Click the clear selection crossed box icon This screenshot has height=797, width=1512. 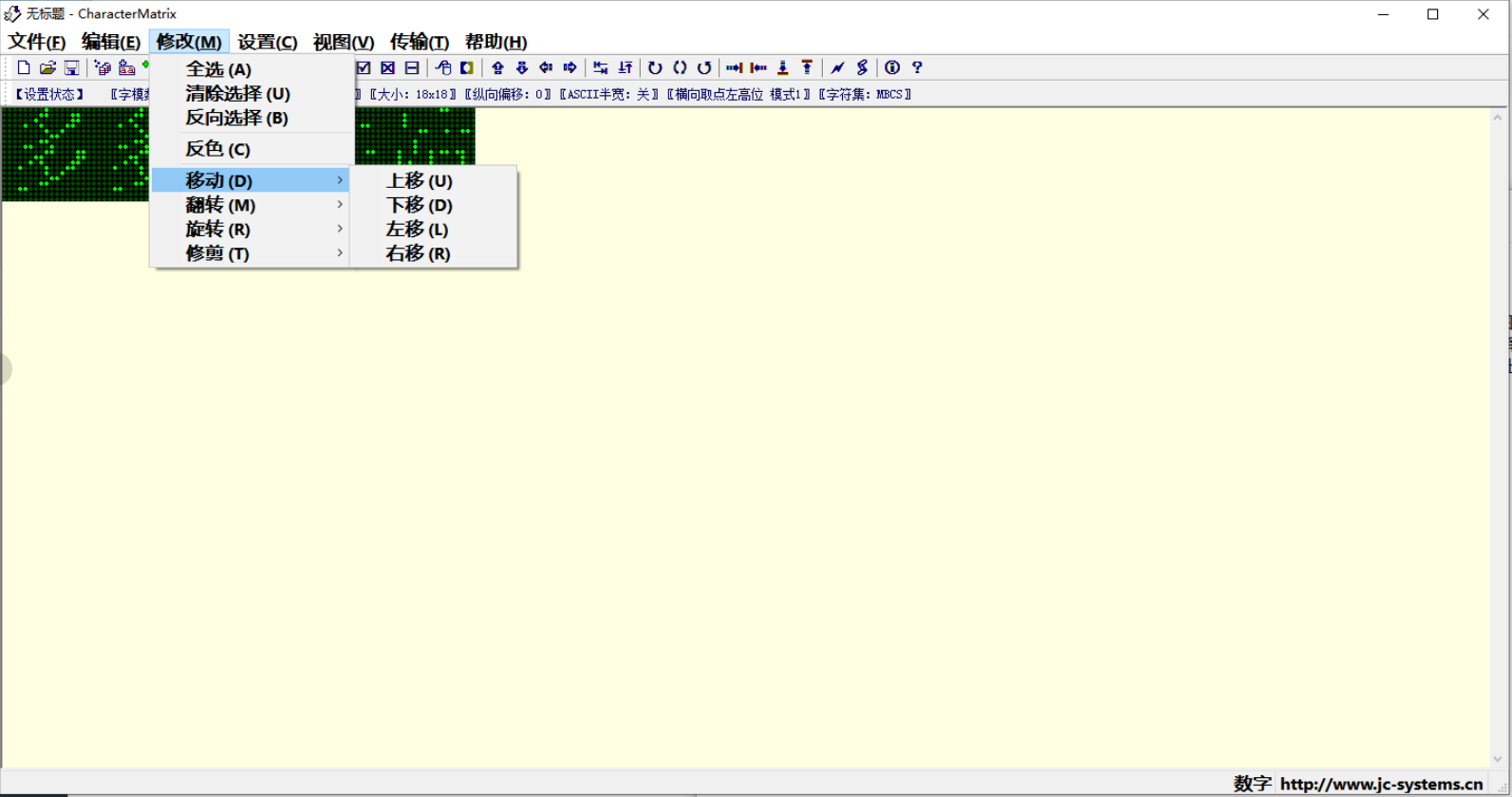pos(387,67)
